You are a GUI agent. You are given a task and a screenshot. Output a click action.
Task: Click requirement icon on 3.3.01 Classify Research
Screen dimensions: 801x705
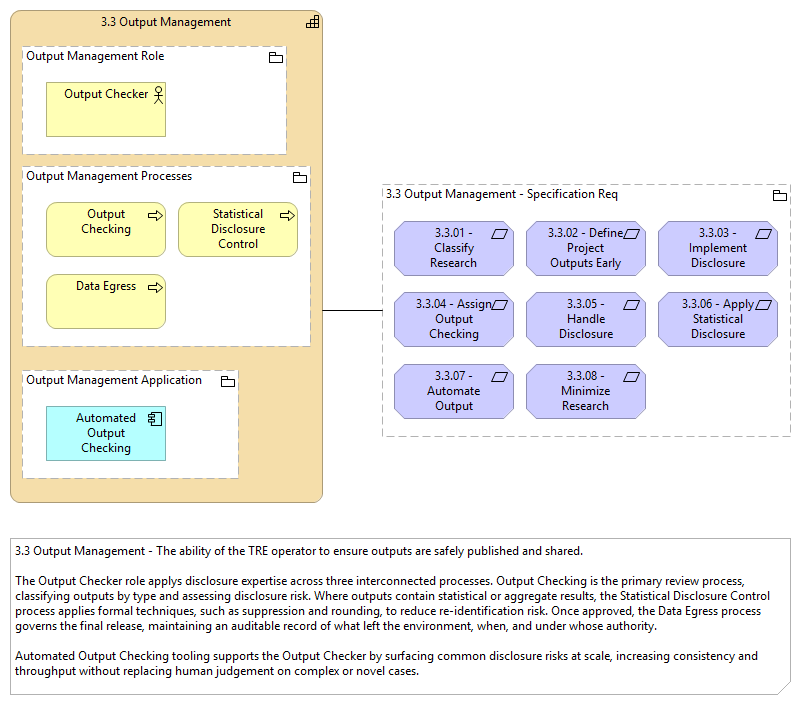pyautogui.click(x=499, y=234)
